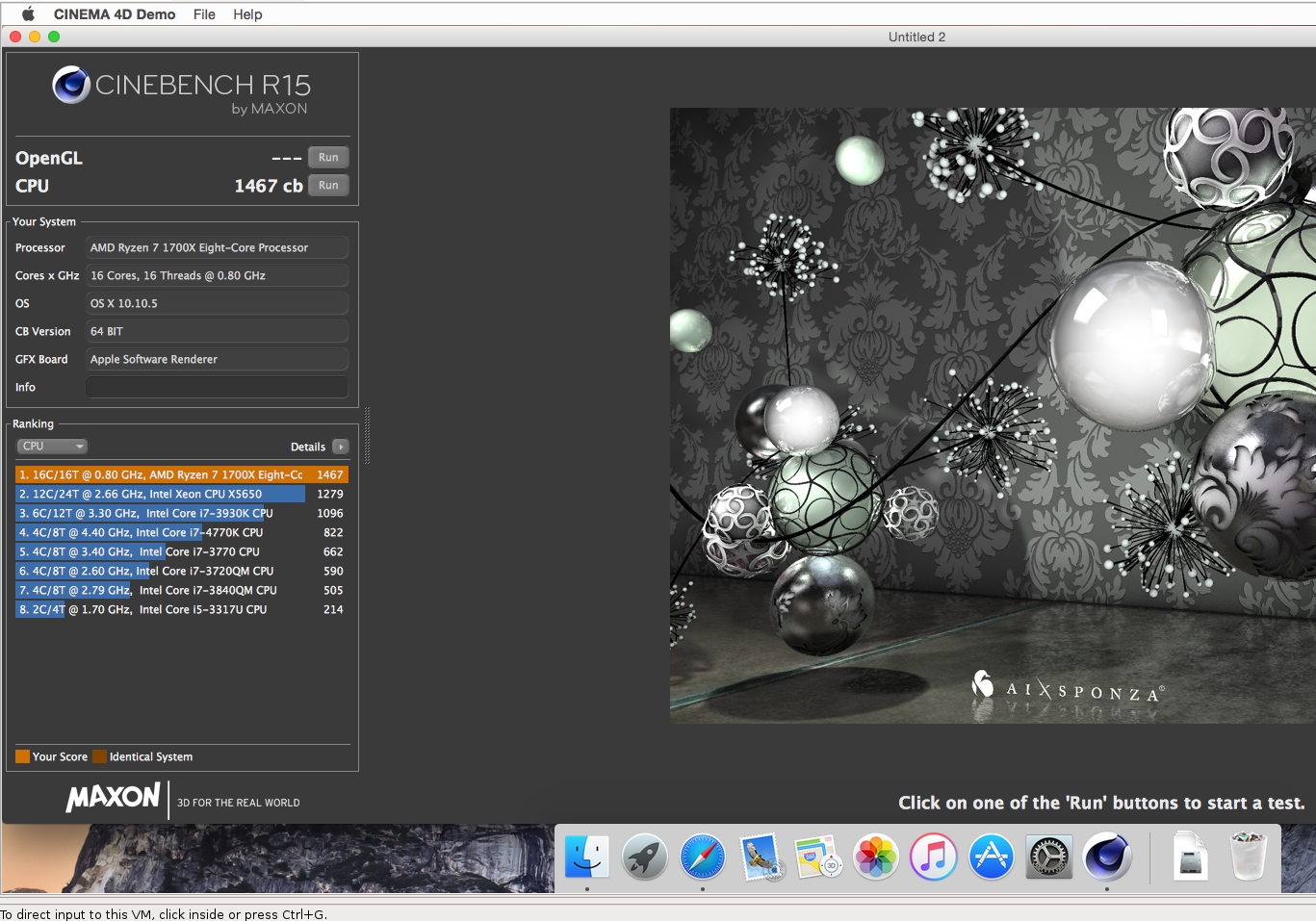The height and width of the screenshot is (921, 1316).
Task: Click the OpenGL score placeholder dashes
Action: (x=287, y=158)
